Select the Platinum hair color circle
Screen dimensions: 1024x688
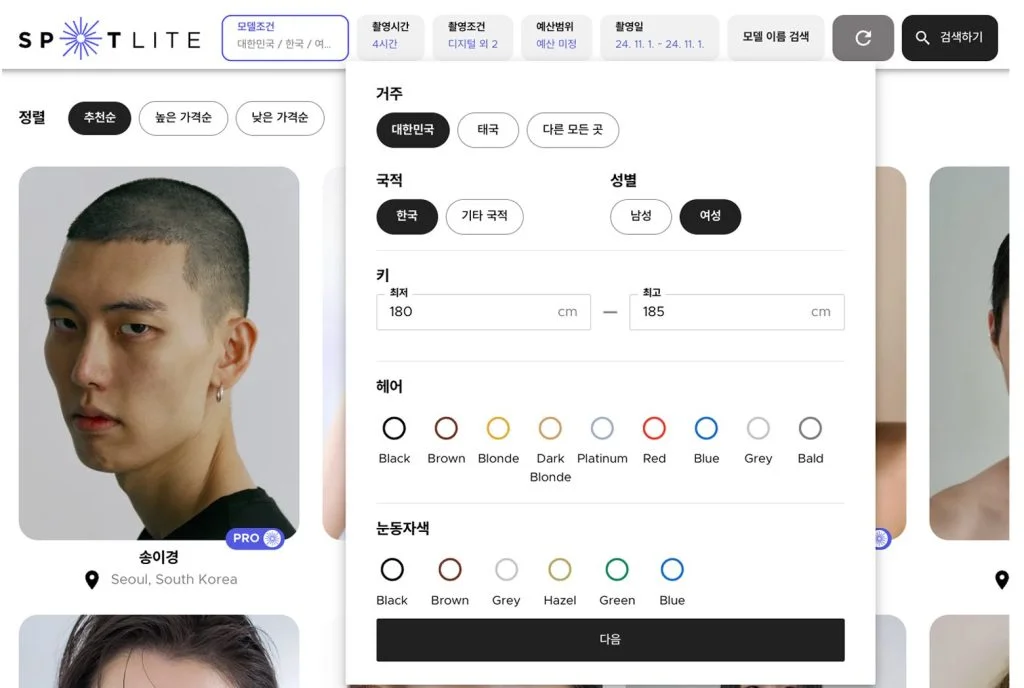[602, 427]
